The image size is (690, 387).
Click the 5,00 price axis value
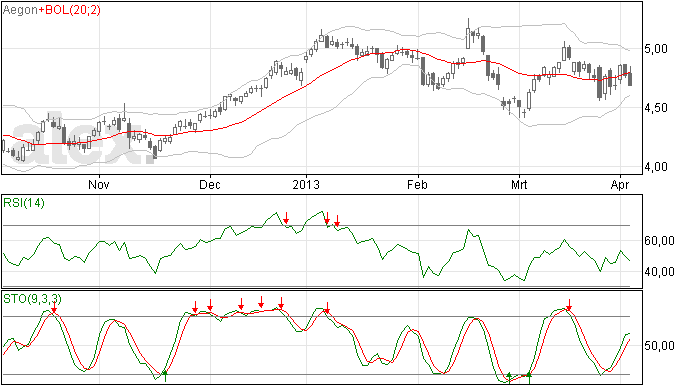pos(656,49)
